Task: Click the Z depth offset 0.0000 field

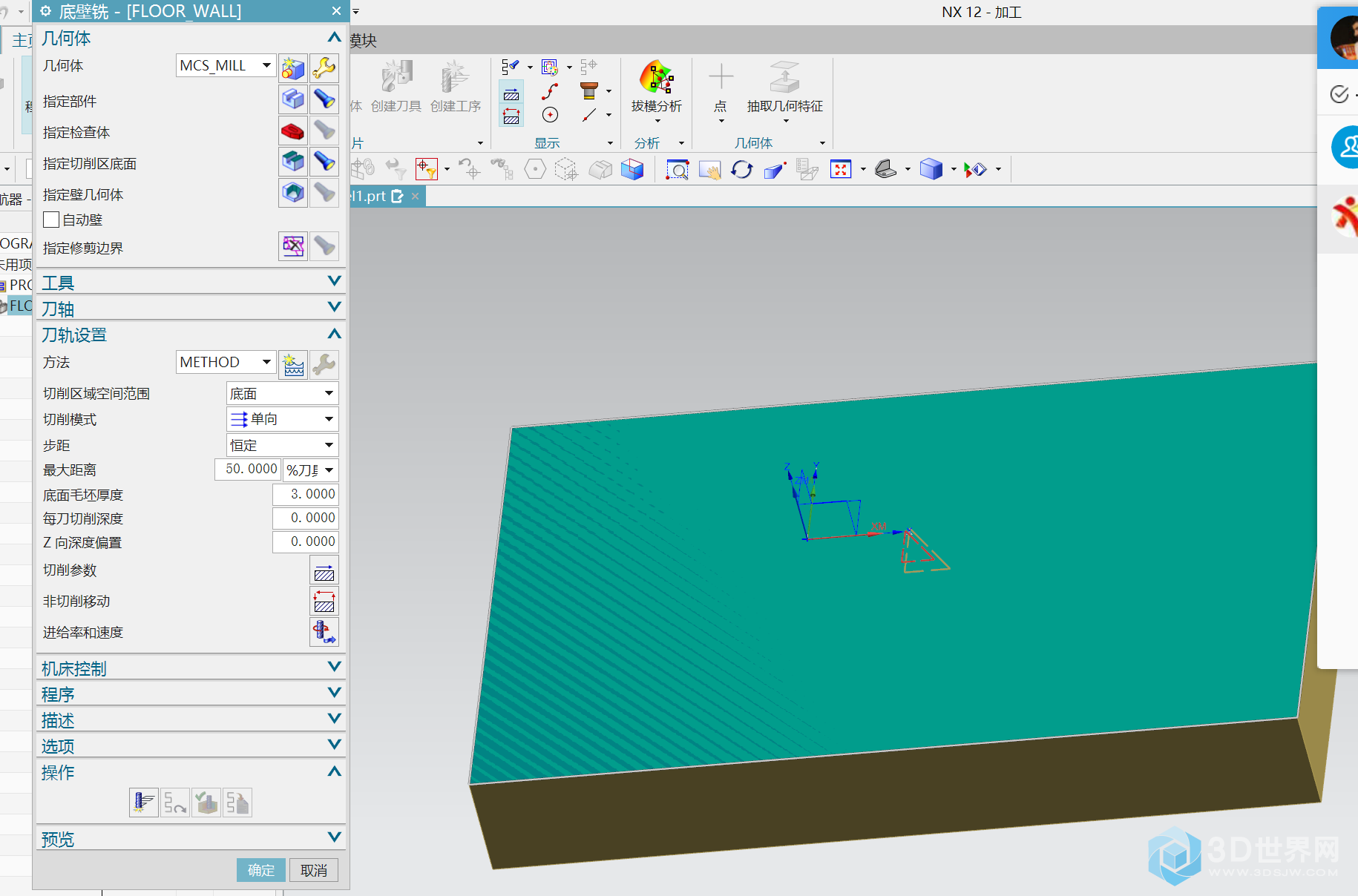Action: 305,541
